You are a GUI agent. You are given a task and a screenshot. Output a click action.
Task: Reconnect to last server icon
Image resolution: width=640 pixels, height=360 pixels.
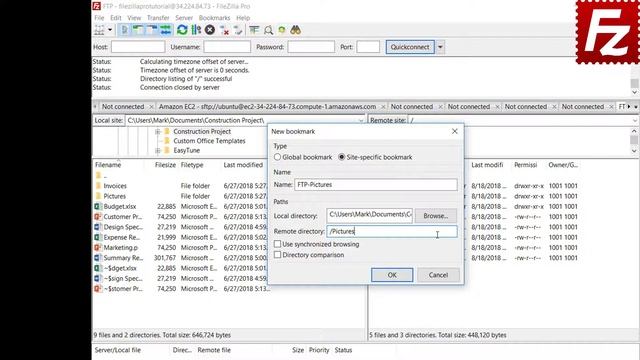(x=238, y=30)
